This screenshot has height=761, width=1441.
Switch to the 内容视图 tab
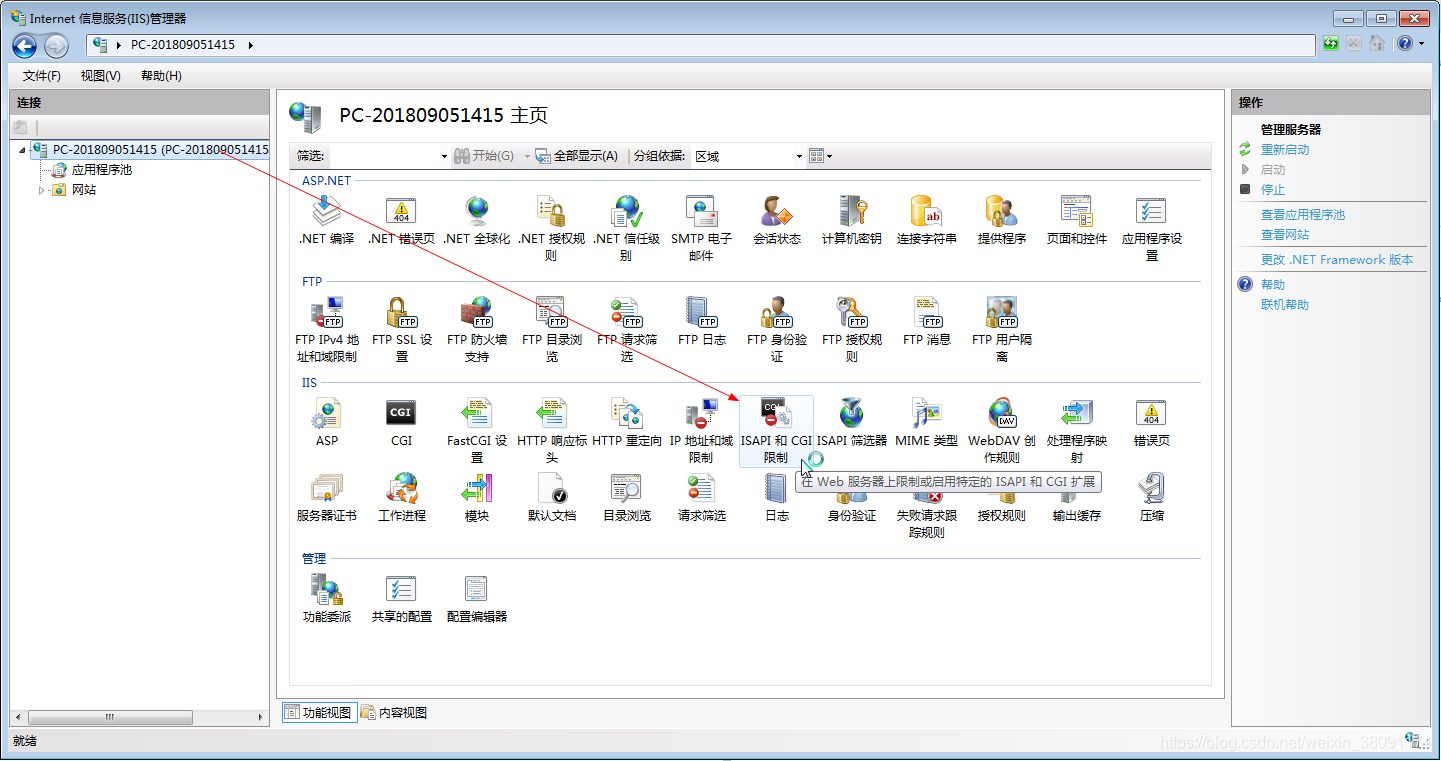(x=394, y=712)
